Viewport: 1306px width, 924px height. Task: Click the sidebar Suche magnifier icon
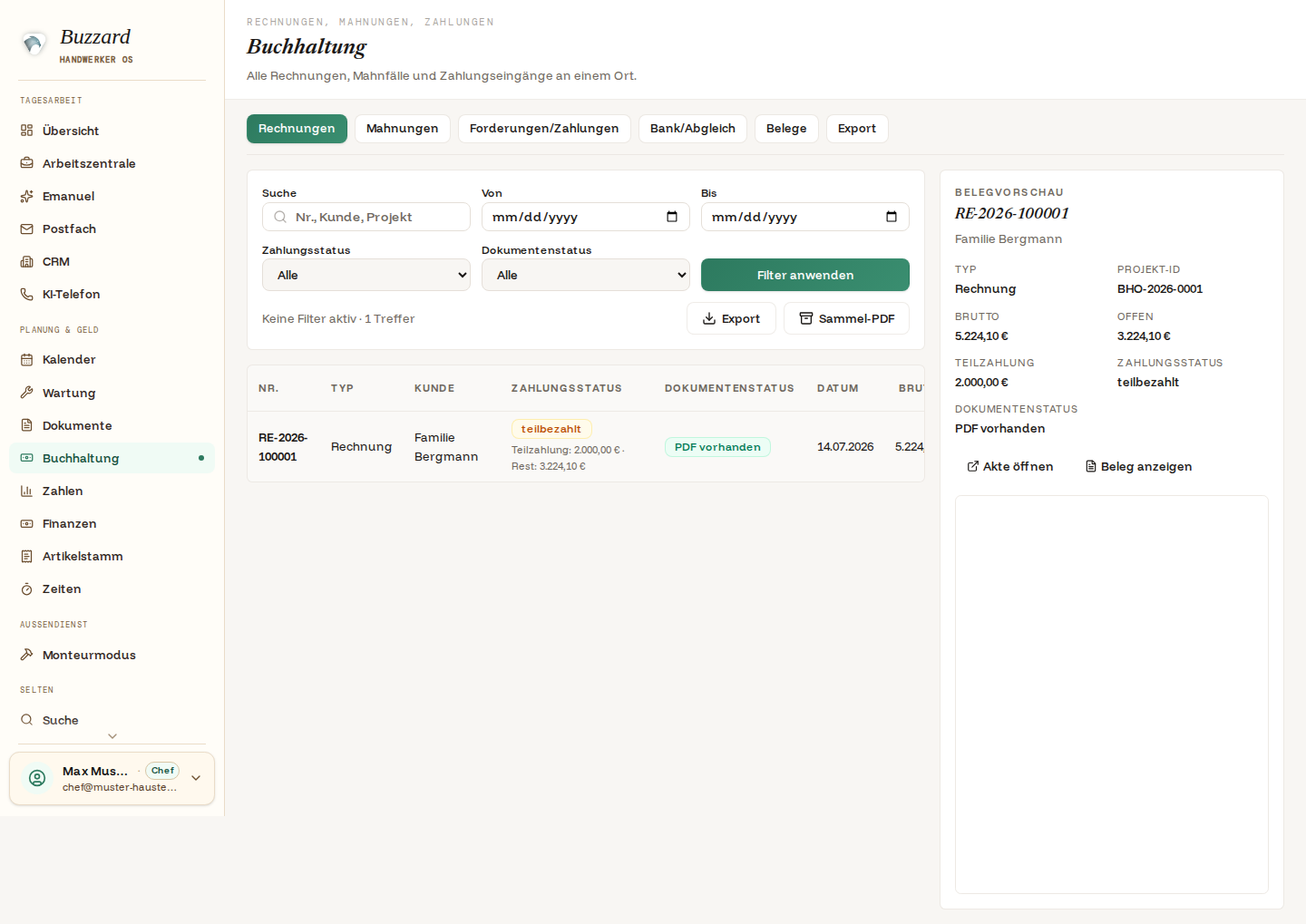pos(27,720)
